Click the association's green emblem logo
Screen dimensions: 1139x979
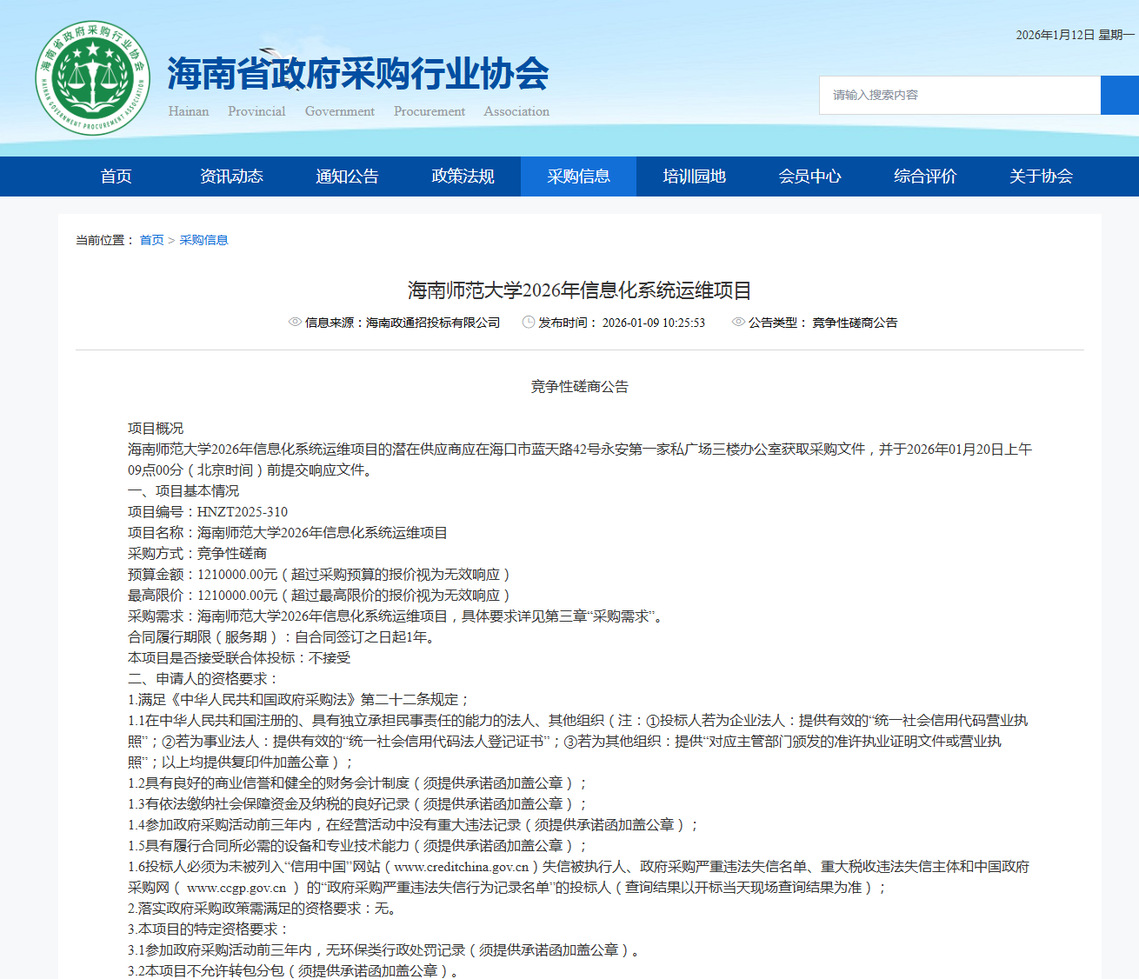click(92, 78)
